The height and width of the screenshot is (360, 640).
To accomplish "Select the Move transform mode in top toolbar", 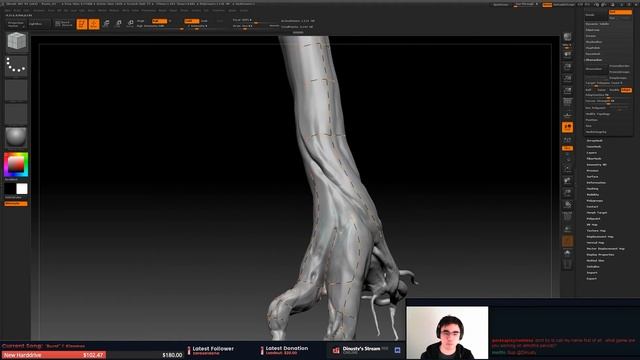I will tap(106, 24).
